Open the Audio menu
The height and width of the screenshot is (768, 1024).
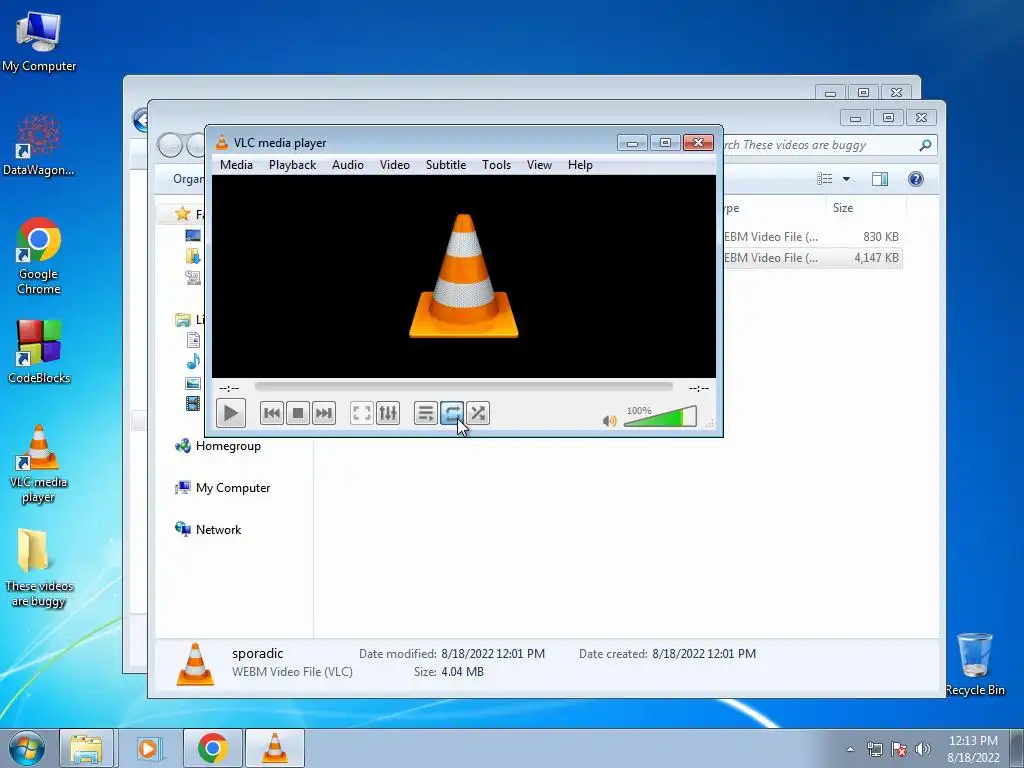pyautogui.click(x=347, y=165)
